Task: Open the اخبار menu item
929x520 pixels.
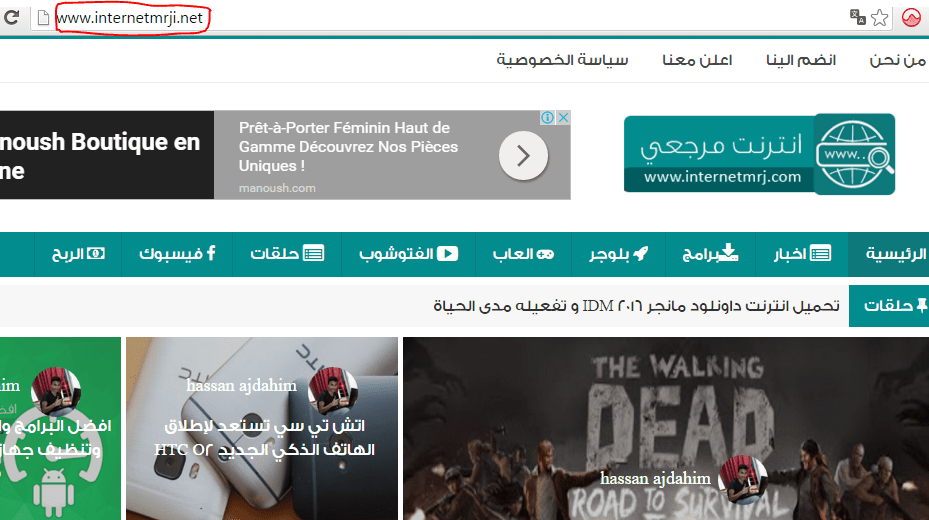Action: [x=802, y=254]
